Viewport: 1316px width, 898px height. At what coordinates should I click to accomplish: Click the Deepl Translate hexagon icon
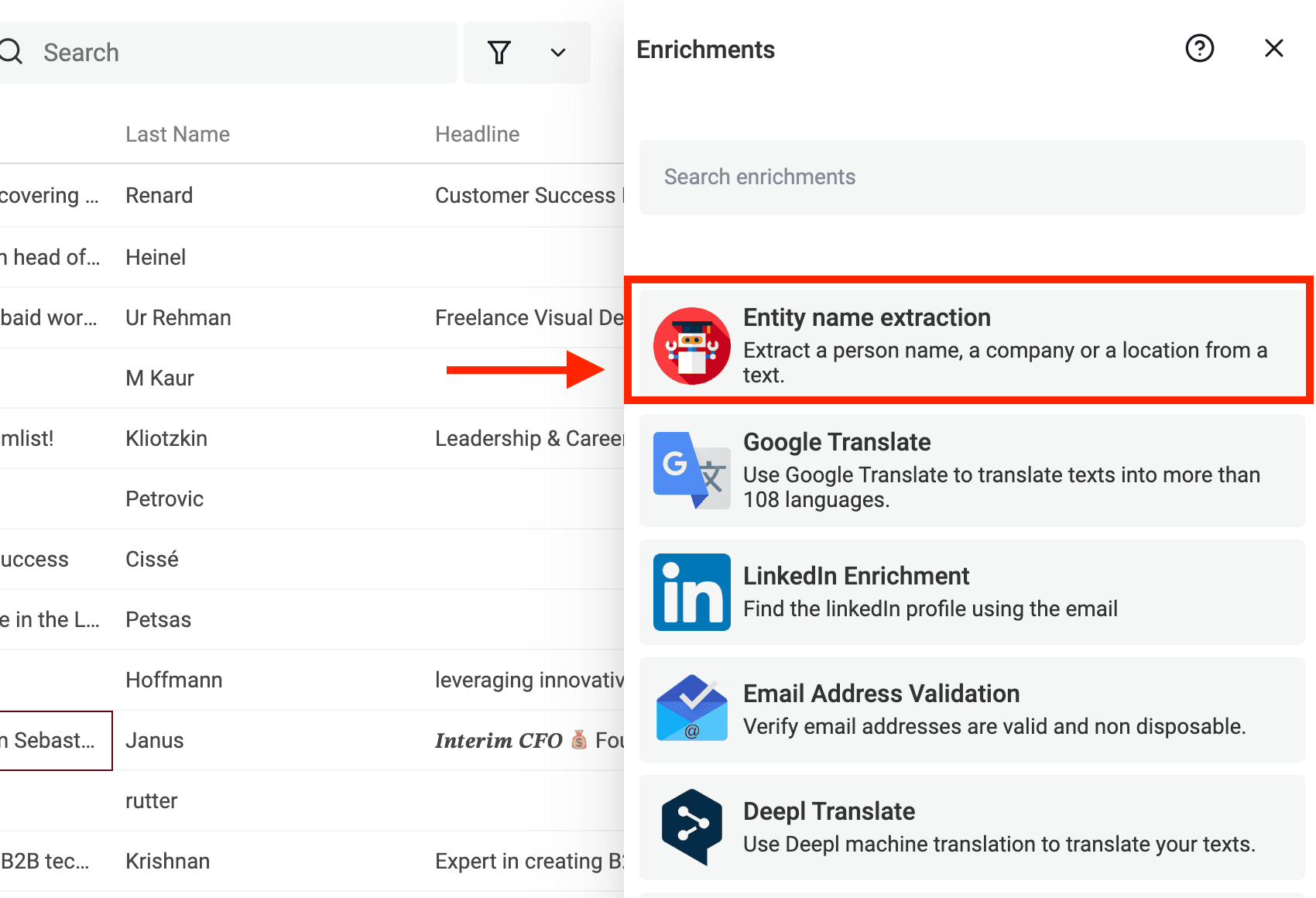click(x=691, y=827)
